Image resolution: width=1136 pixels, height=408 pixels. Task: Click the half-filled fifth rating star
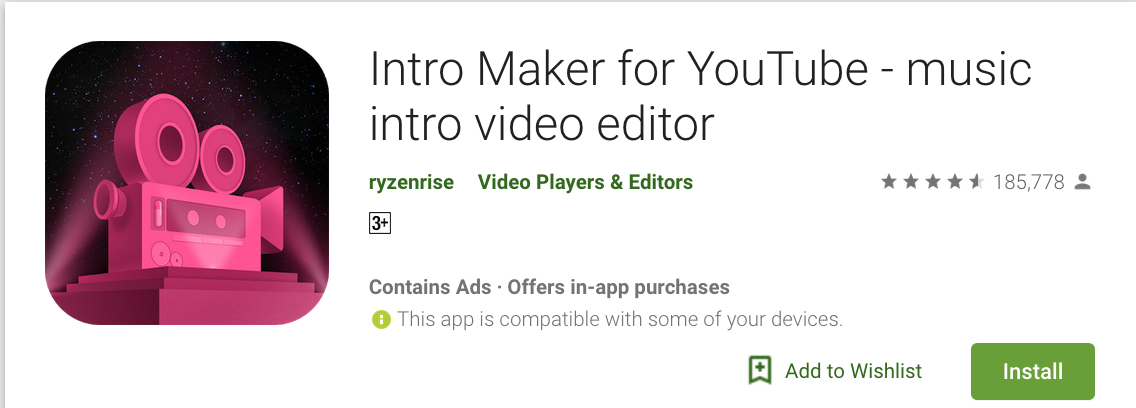[976, 182]
